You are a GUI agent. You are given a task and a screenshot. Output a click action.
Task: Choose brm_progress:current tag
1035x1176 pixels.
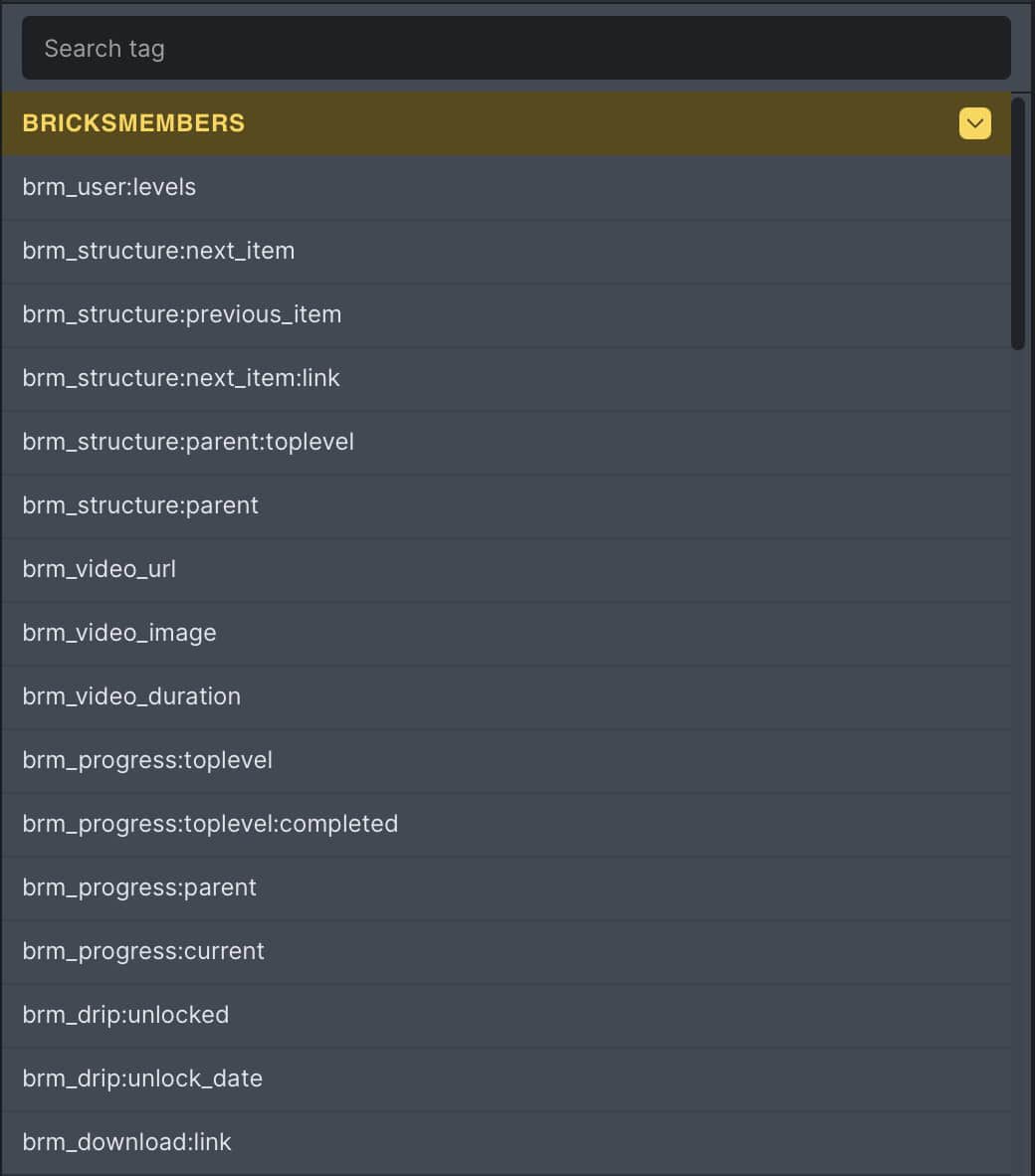tap(143, 951)
